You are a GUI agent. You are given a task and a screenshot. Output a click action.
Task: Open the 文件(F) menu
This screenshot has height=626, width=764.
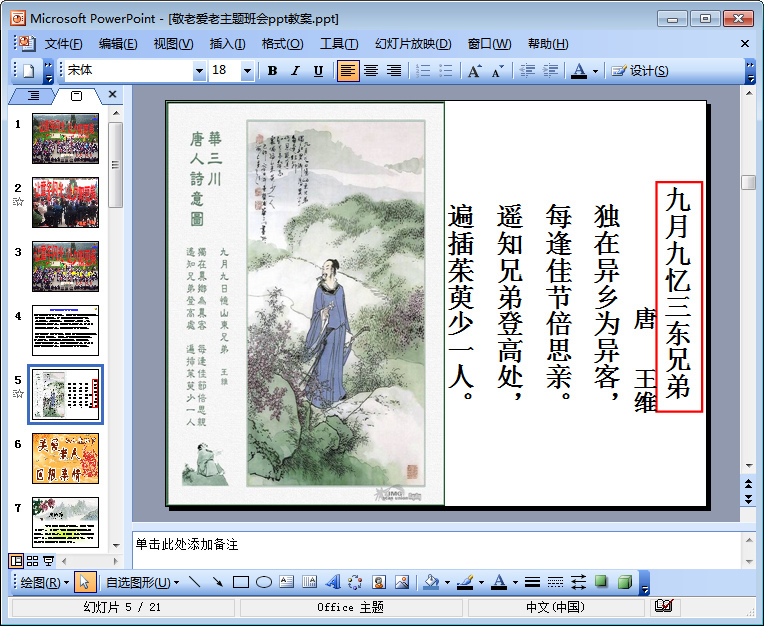[63, 44]
